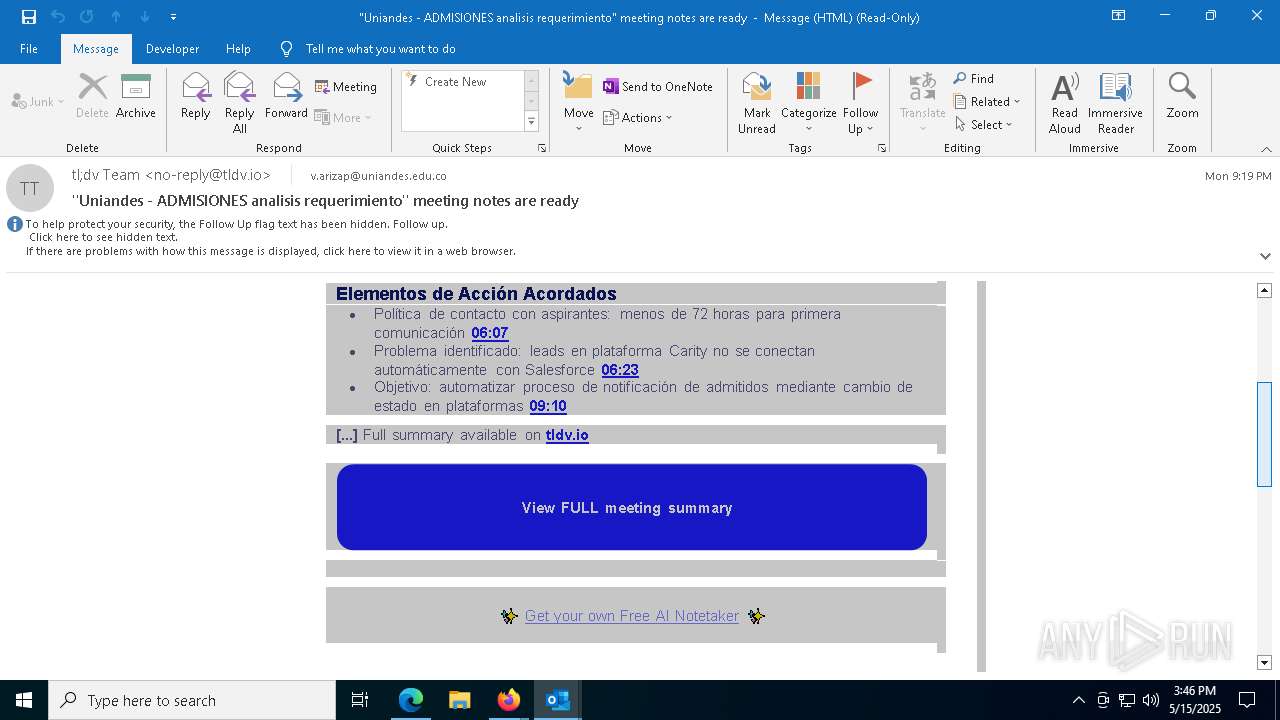Expand the Quick Steps gallery
Viewport: 1280px width, 720px height.
coord(531,122)
